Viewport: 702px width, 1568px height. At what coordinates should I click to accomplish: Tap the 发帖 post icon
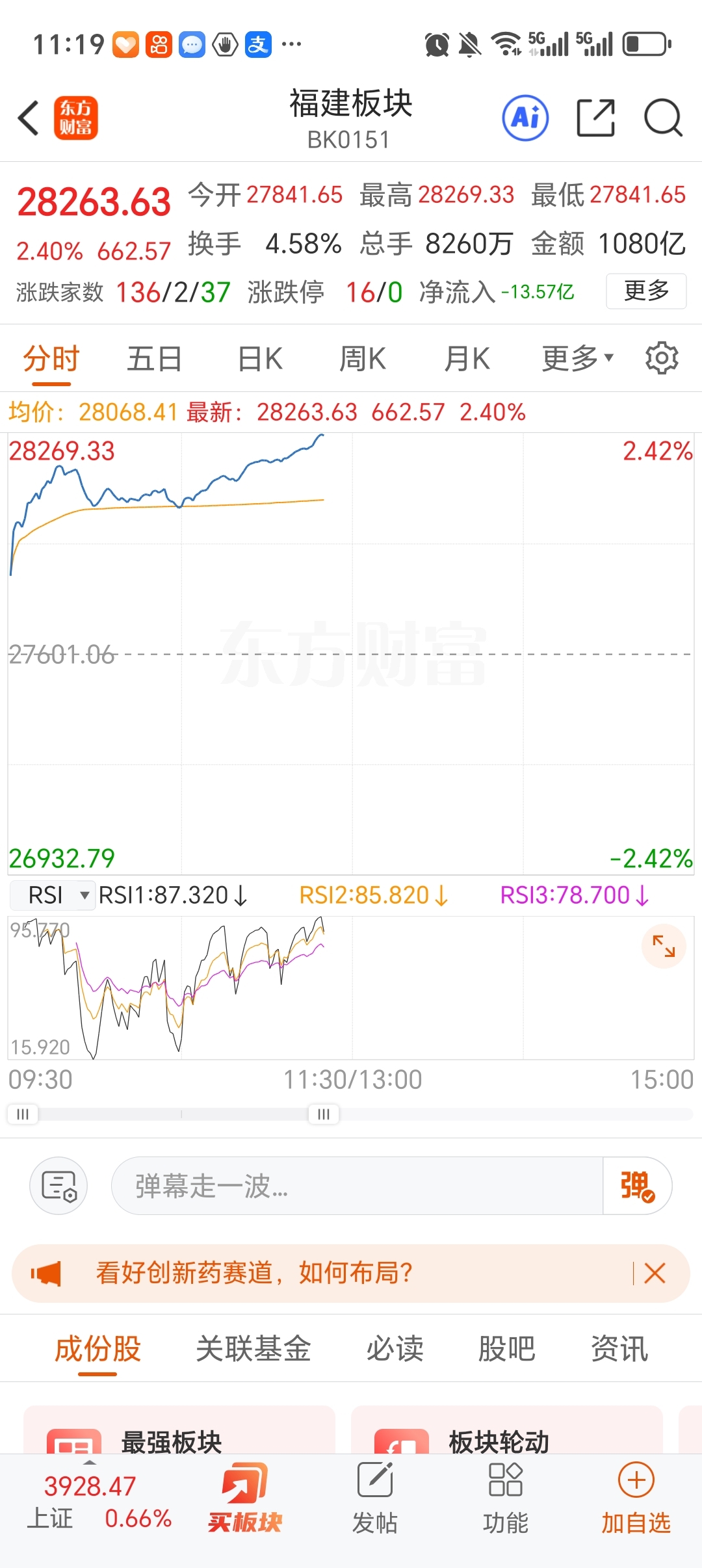(375, 1493)
